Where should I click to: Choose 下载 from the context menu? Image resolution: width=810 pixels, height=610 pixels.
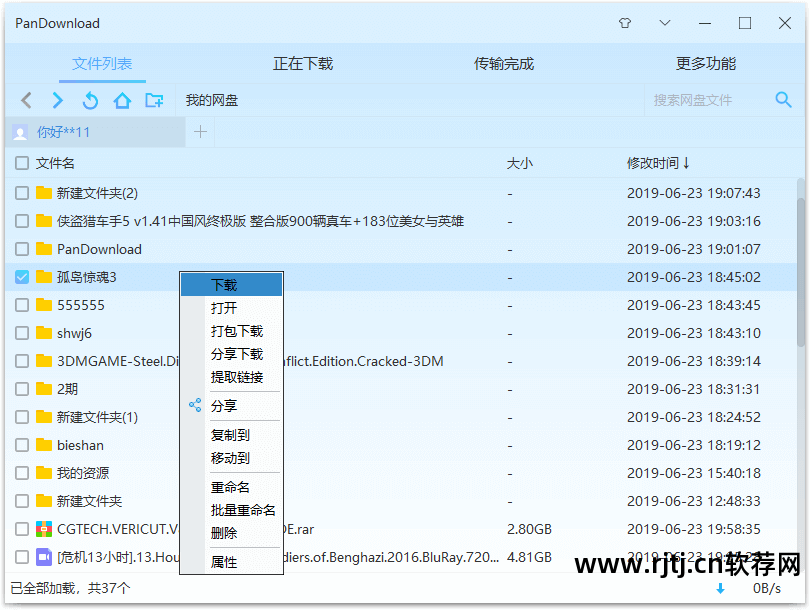coord(224,285)
